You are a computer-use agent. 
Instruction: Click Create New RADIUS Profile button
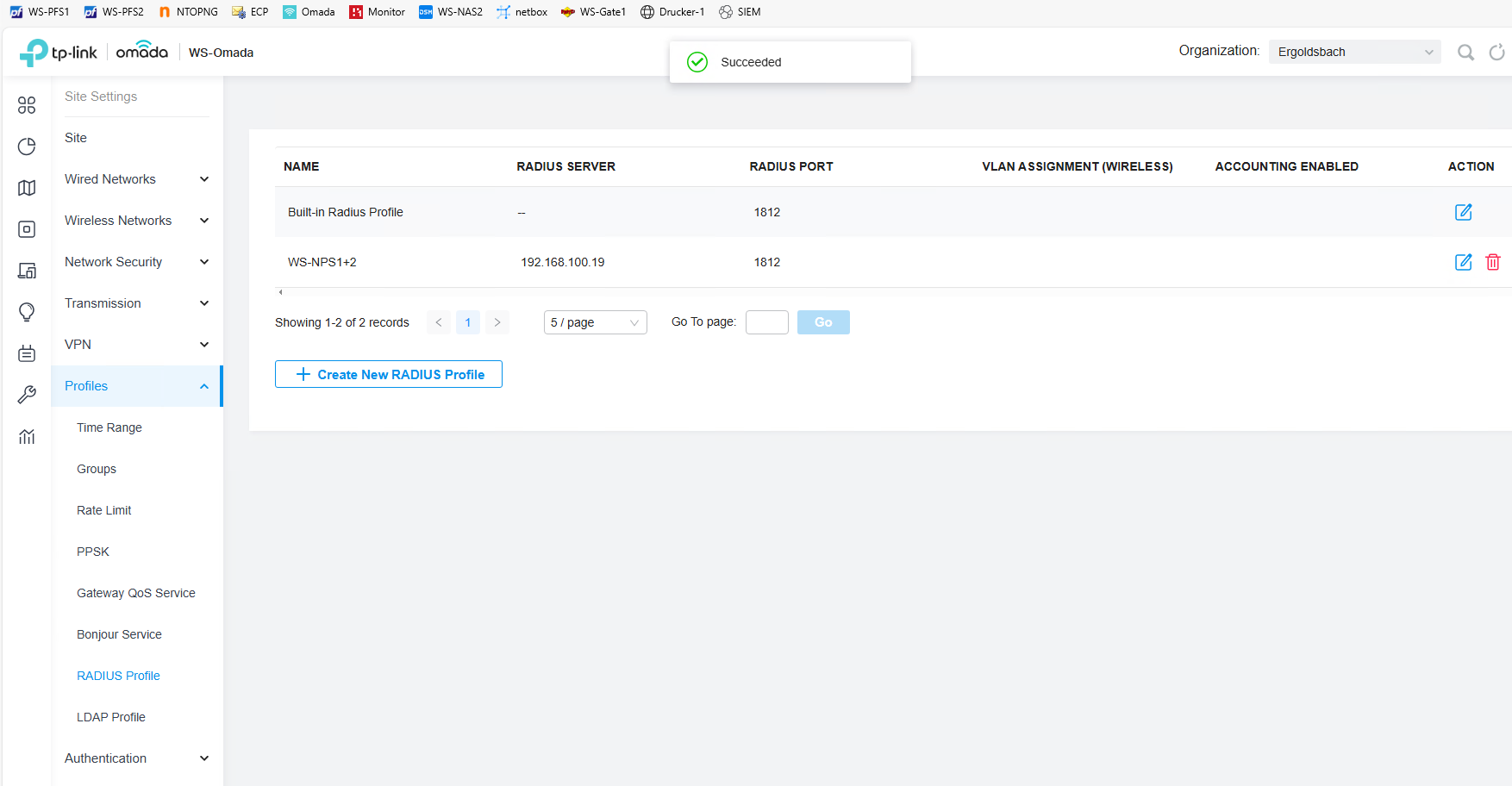pos(389,374)
